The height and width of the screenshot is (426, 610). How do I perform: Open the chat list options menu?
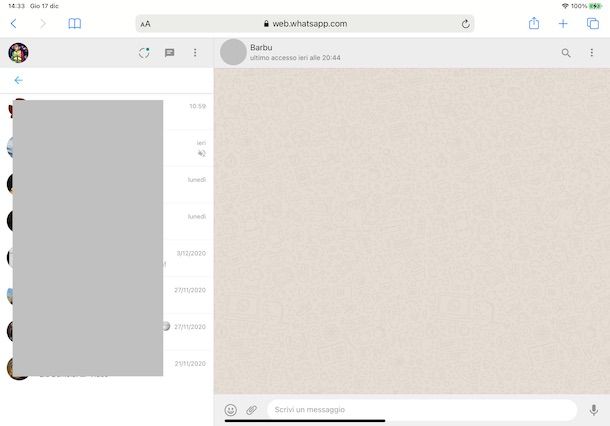tap(195, 53)
